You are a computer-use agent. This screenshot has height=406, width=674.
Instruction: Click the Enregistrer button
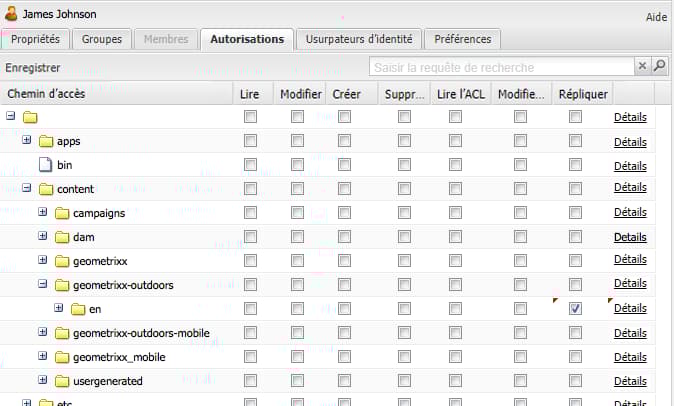click(33, 68)
